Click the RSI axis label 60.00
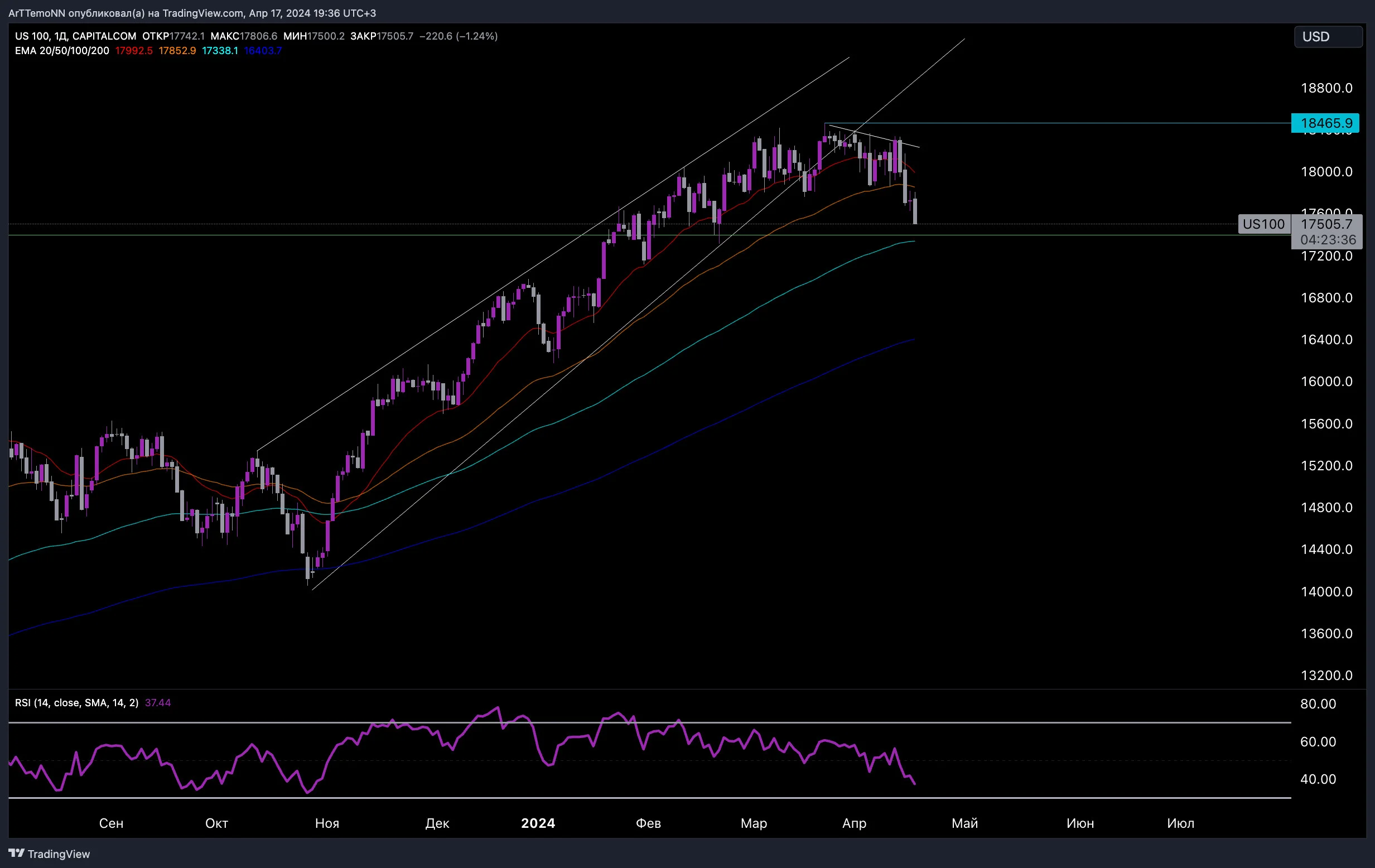1375x868 pixels. tap(1318, 742)
